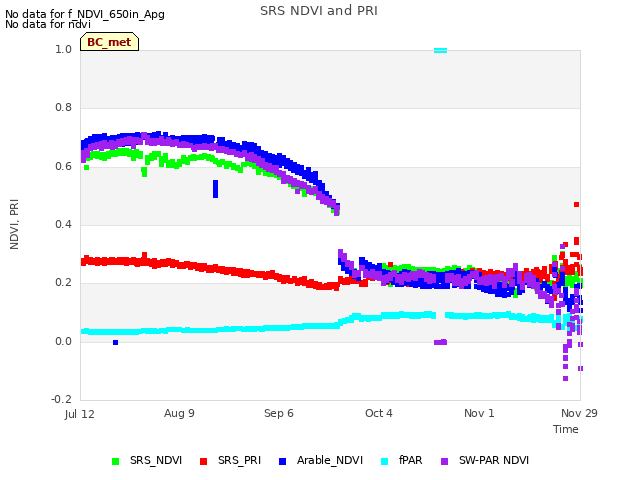Click the 0.4 y-axis tick label
640x480 pixels.
(x=63, y=224)
